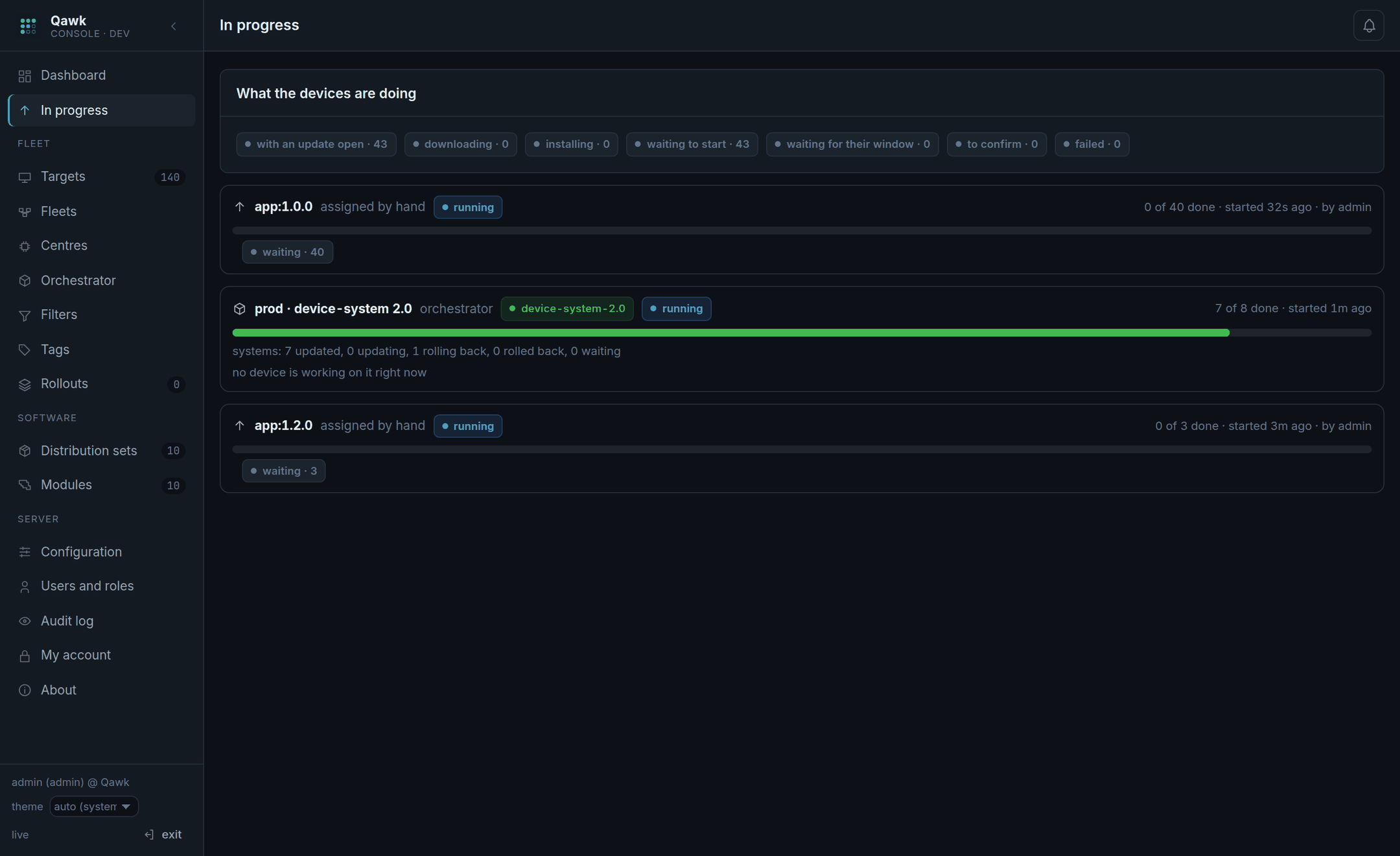Open Targets in the sidebar
This screenshot has width=1400, height=856.
tap(102, 176)
